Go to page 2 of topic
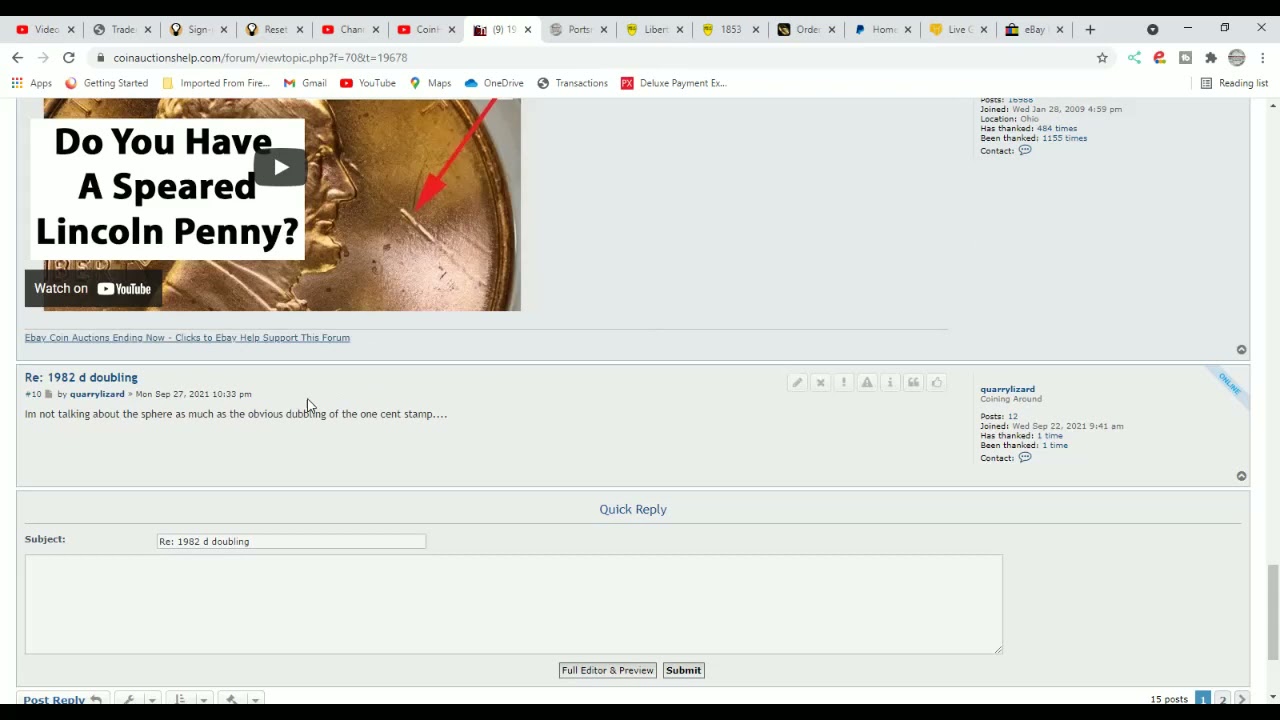This screenshot has width=1280, height=720. (1222, 699)
